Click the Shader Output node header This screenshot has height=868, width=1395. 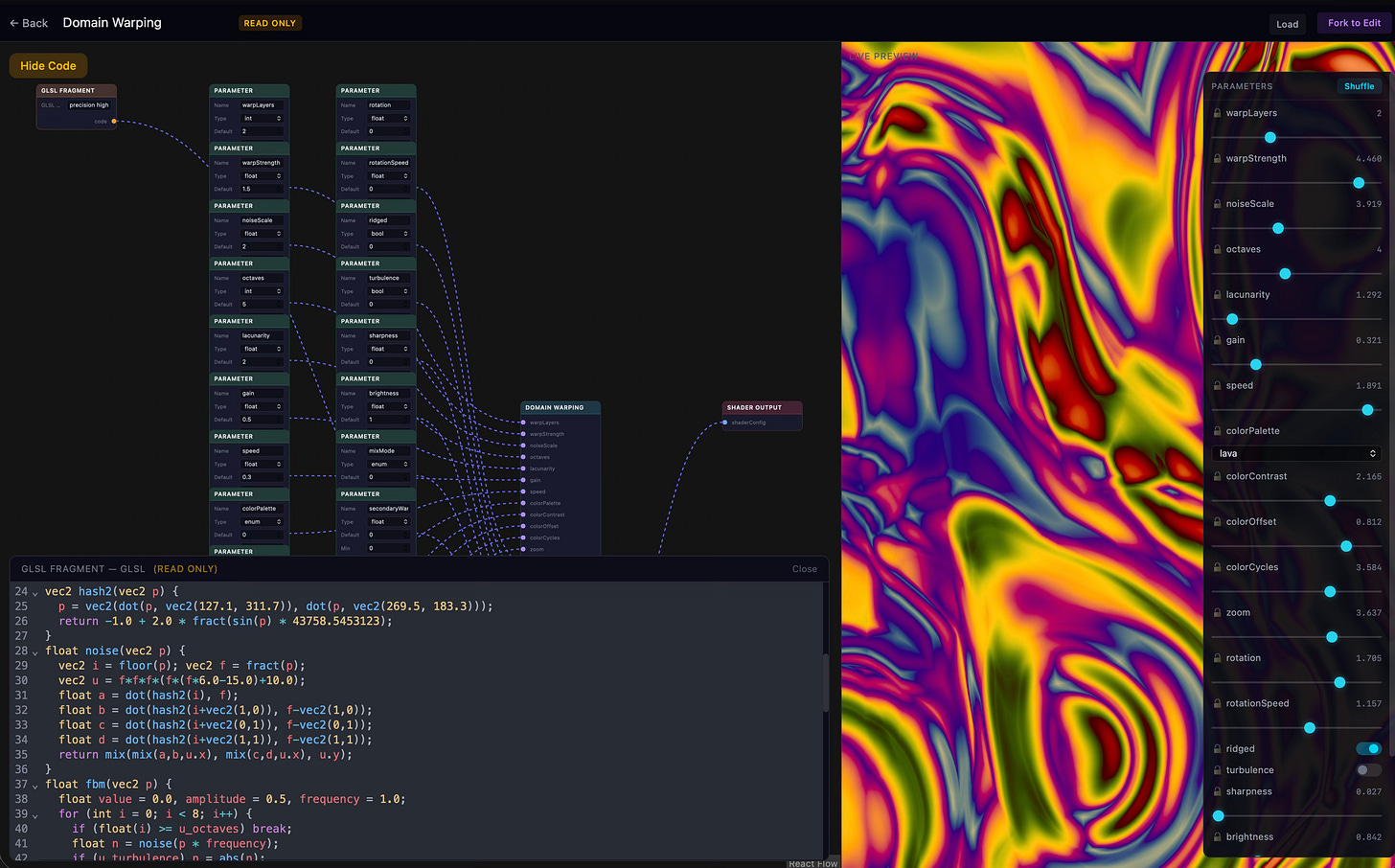point(763,407)
